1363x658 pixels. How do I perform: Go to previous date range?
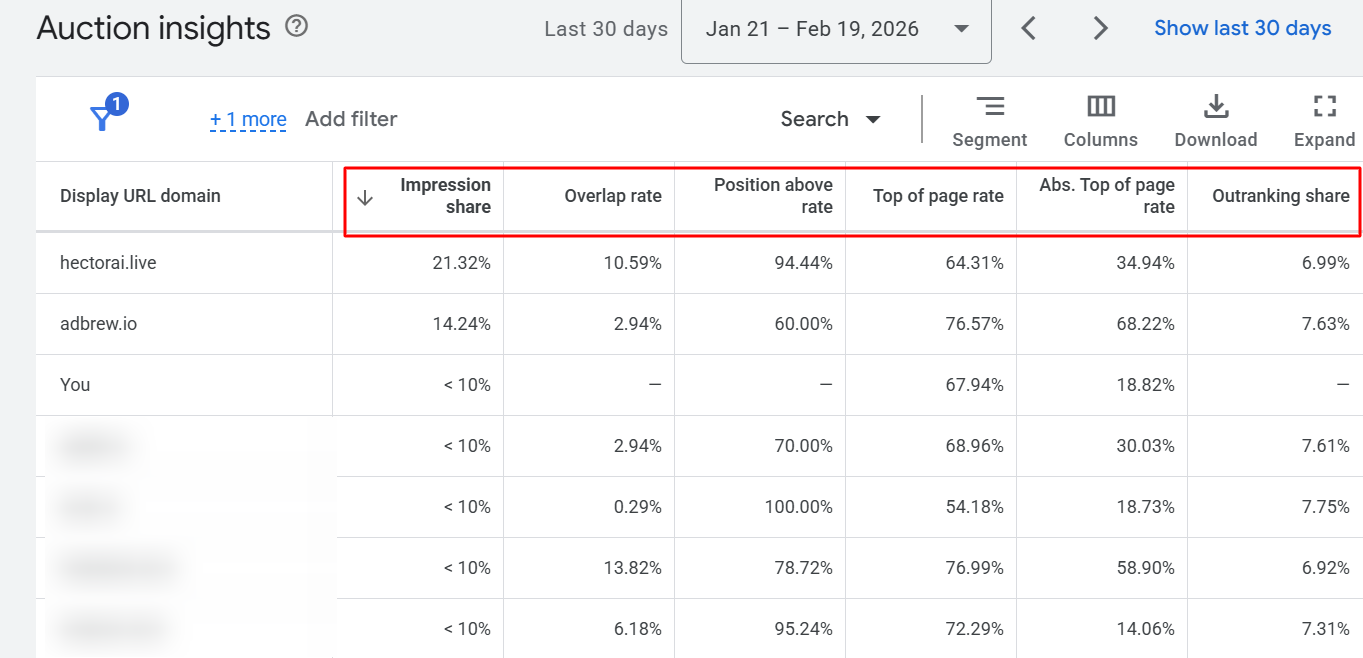(1028, 29)
